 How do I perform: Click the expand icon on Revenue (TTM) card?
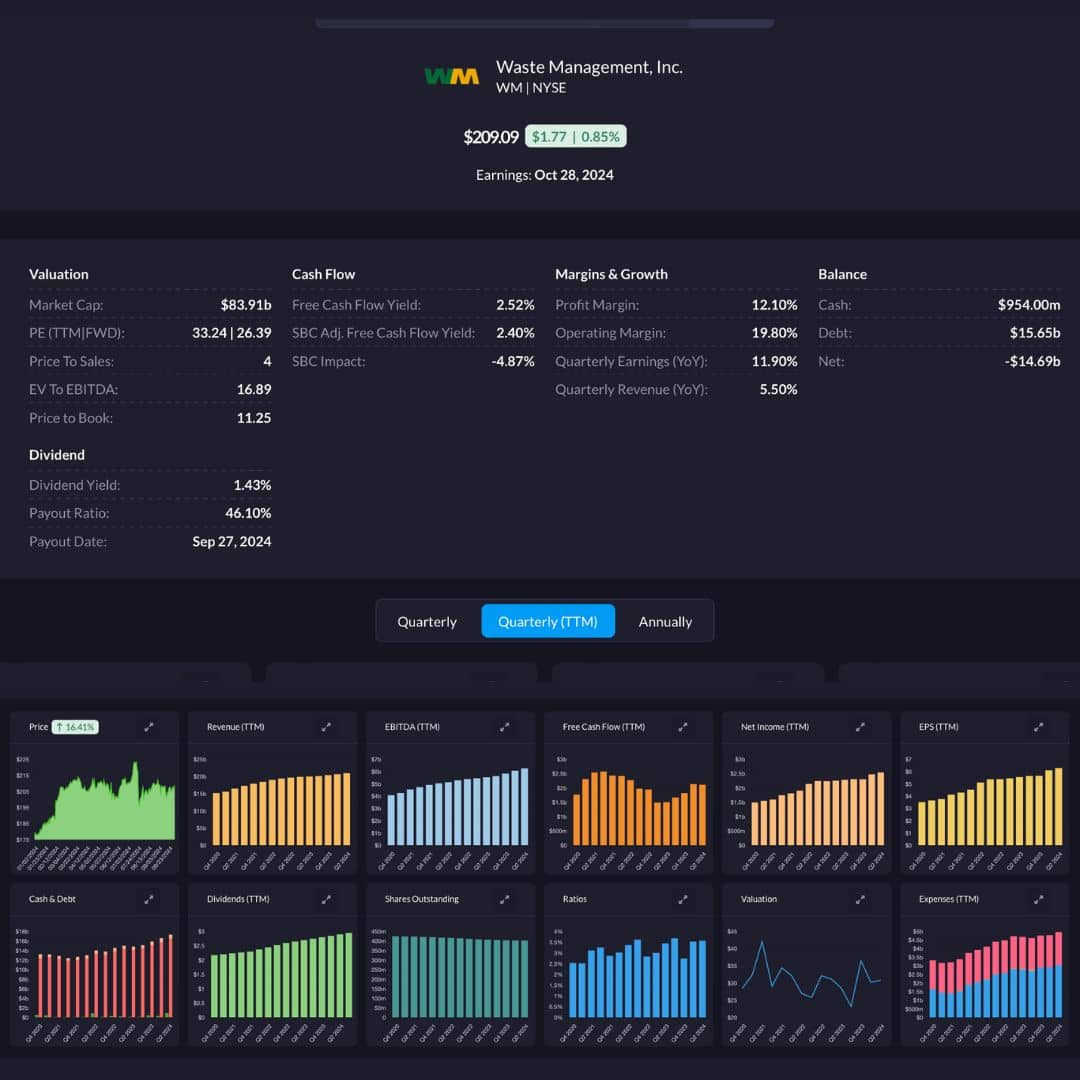326,727
